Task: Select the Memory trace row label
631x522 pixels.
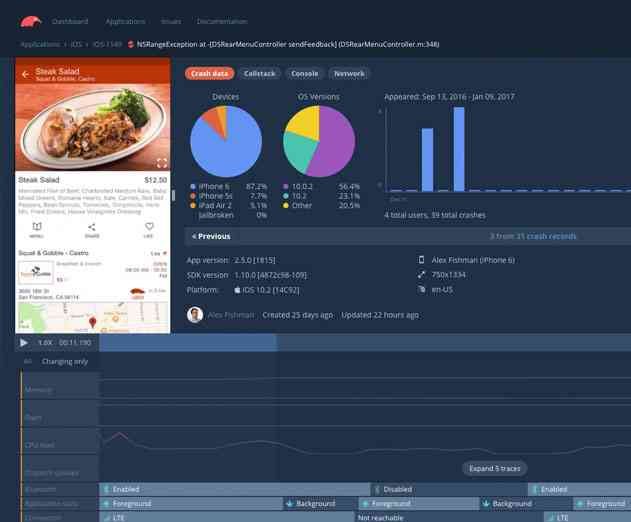Action: [39, 390]
